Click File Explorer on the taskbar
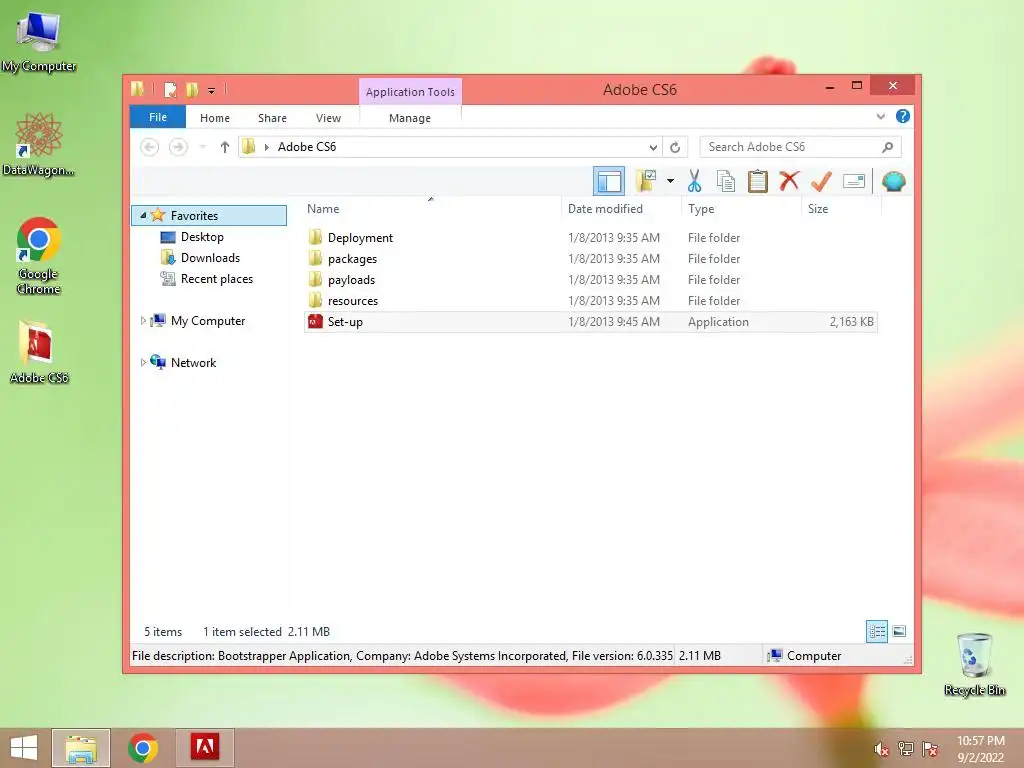 tap(81, 748)
